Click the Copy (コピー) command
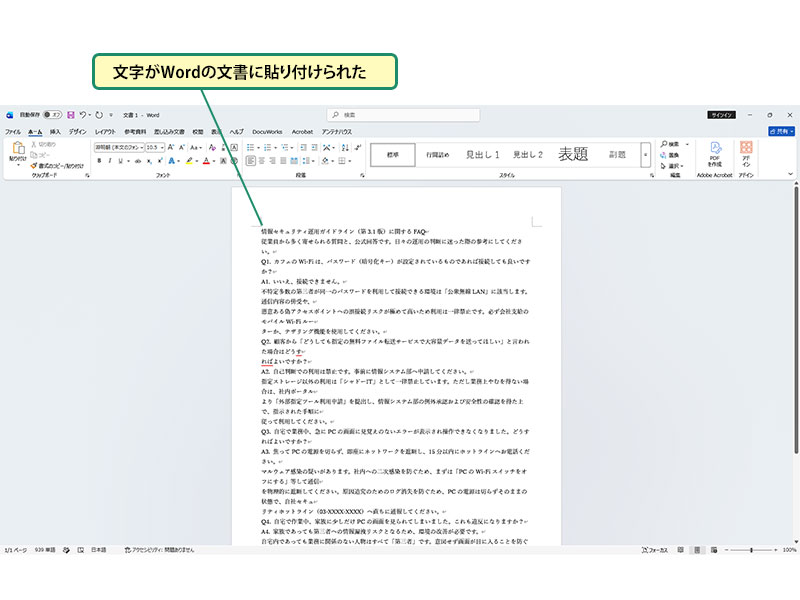The width and height of the screenshot is (800, 600). 40,155
